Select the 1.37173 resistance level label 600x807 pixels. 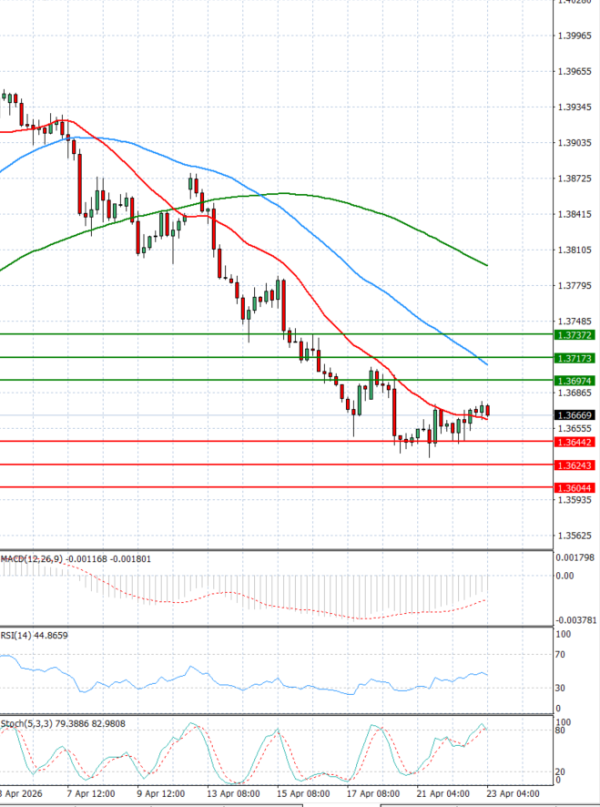pos(575,358)
